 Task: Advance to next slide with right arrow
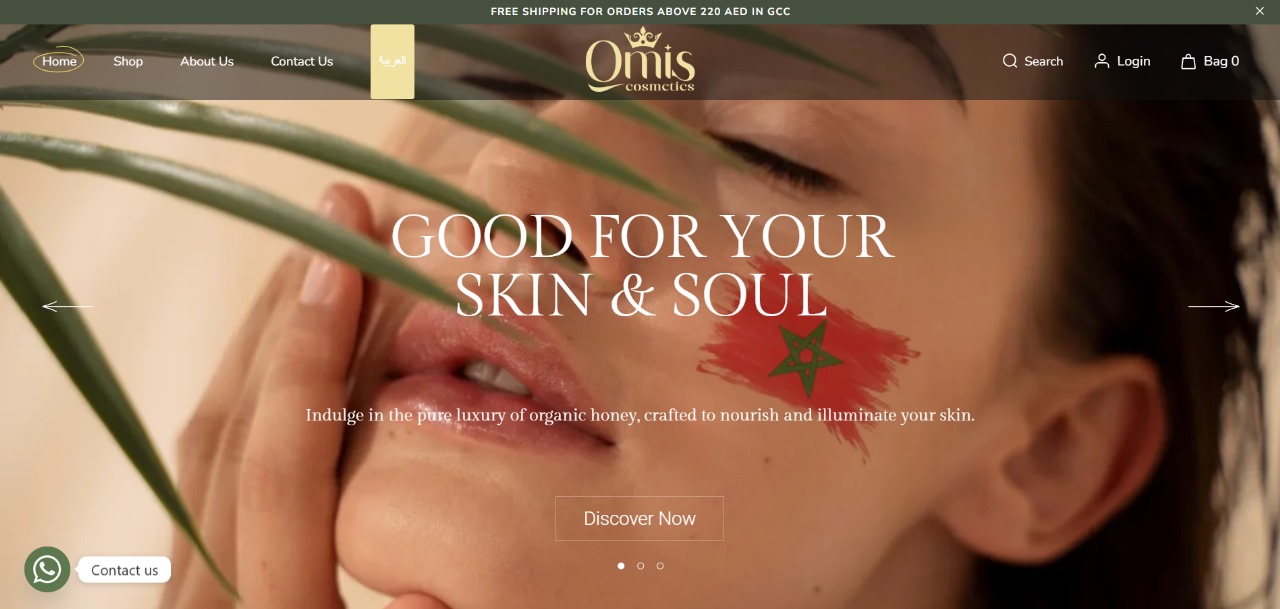click(x=1214, y=306)
